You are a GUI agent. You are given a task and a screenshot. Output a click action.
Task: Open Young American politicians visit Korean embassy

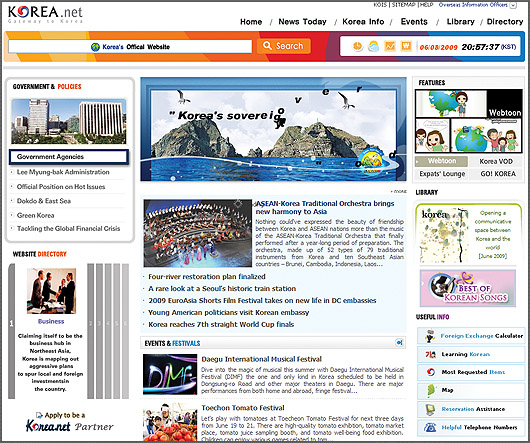tap(228, 313)
